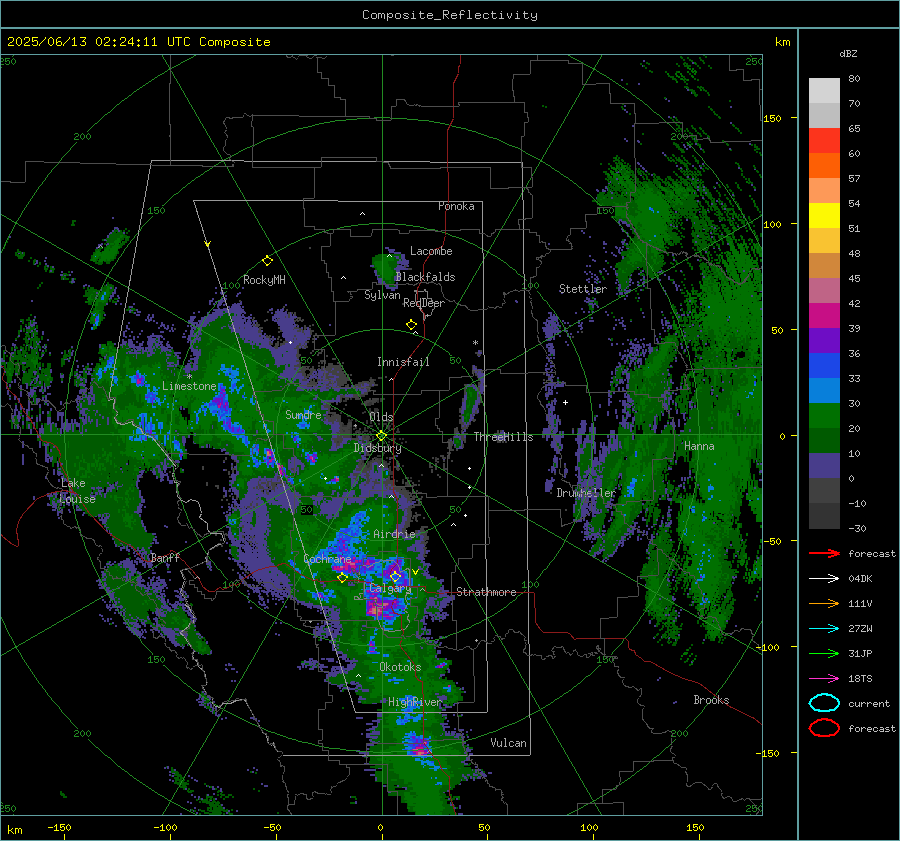900x841 pixels.
Task: Click yellow diamond radar-center marker near Olds
Action: pos(381,436)
